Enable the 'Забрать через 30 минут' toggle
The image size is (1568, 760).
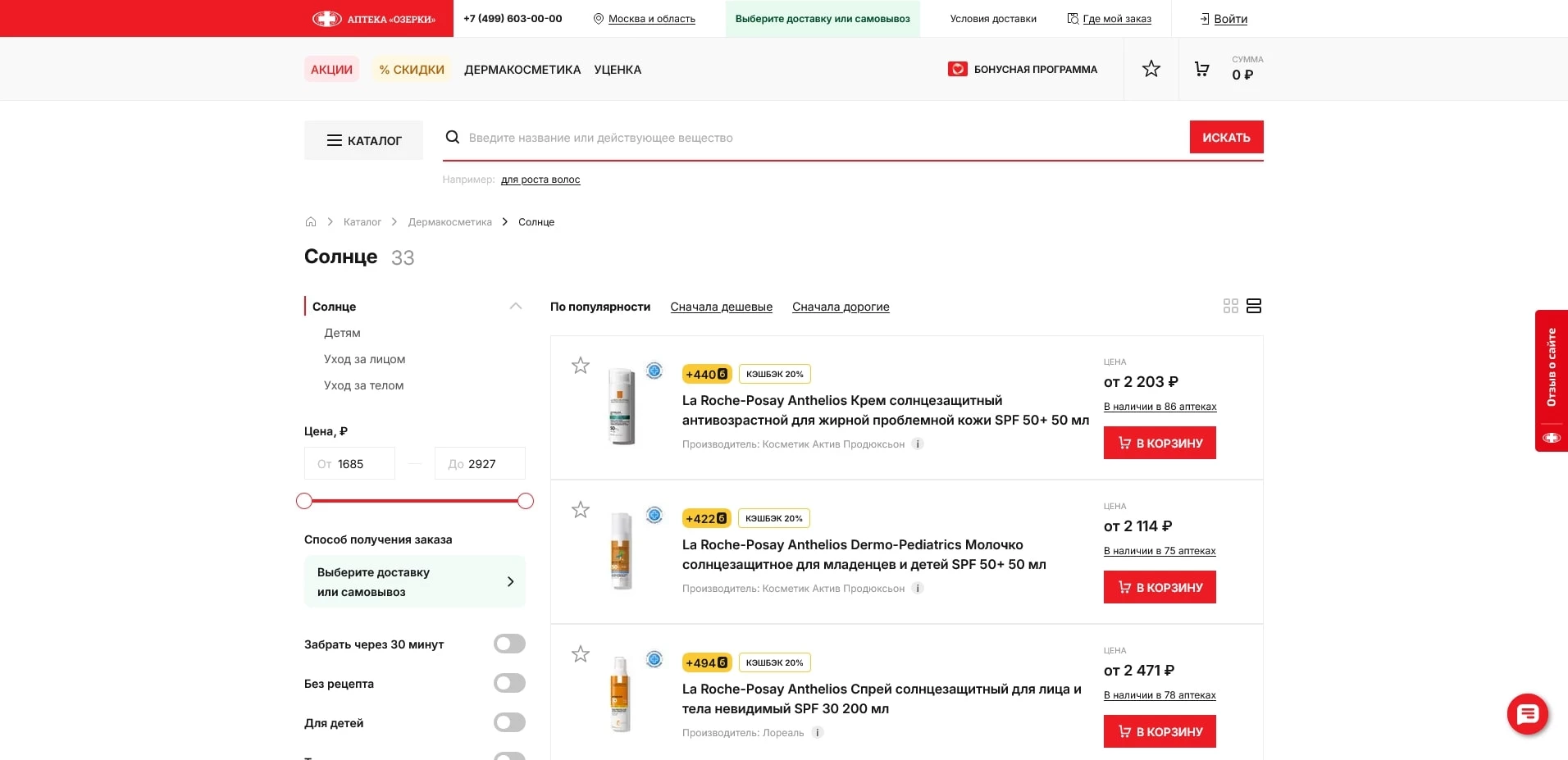click(509, 644)
